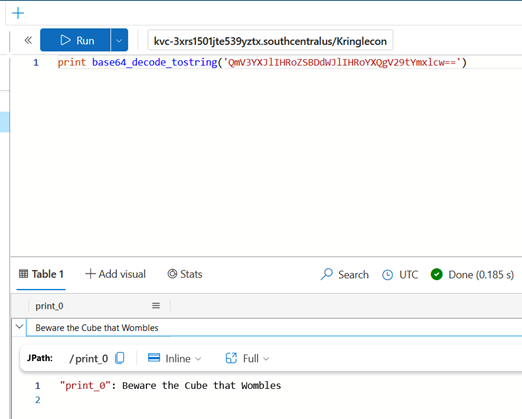Copy the JPath /print_0 with clipboard icon
Image resolution: width=522 pixels, height=419 pixels.
pos(120,358)
